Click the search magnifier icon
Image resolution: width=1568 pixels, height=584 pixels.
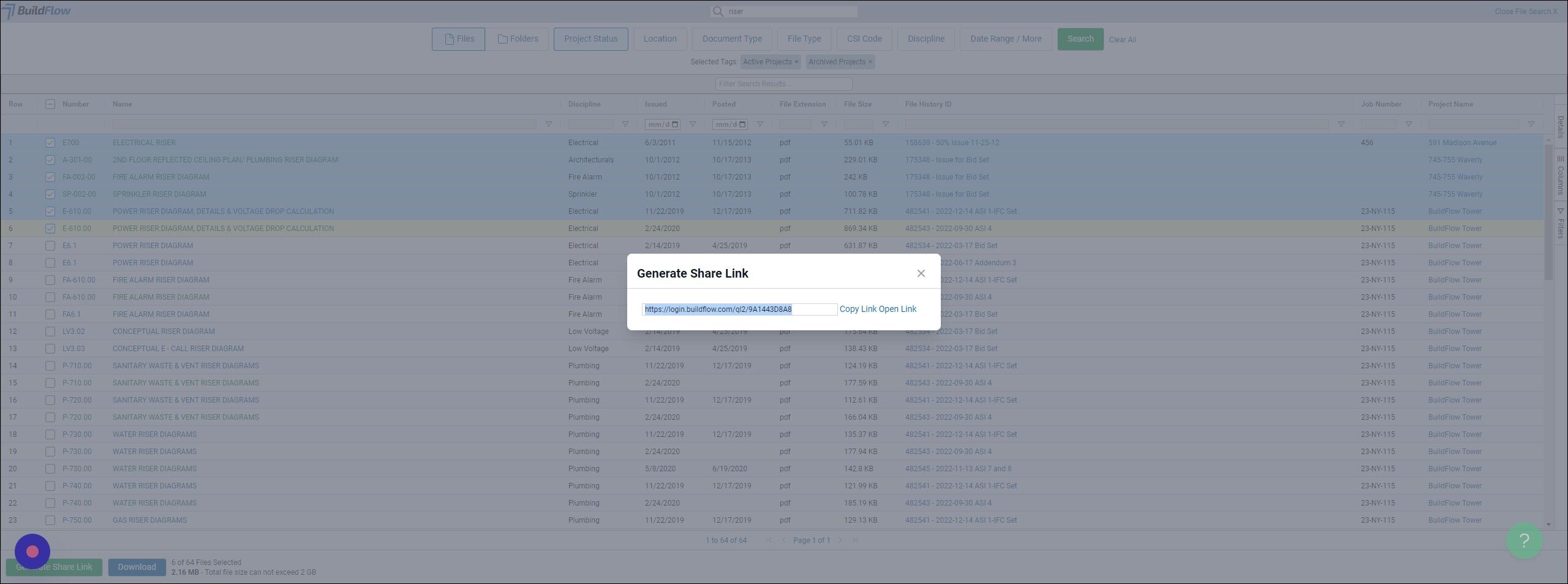point(718,12)
